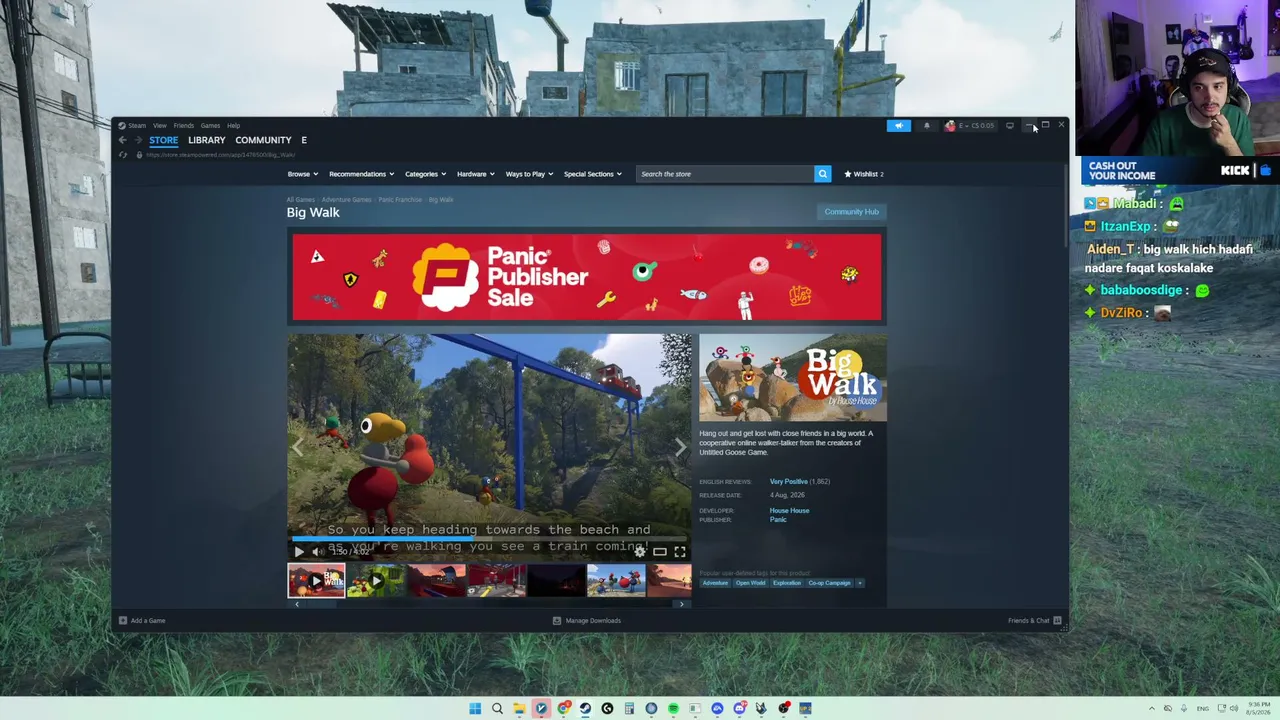Viewport: 1280px width, 720px height.
Task: Open Spotify from the taskbar
Action: coord(673,709)
